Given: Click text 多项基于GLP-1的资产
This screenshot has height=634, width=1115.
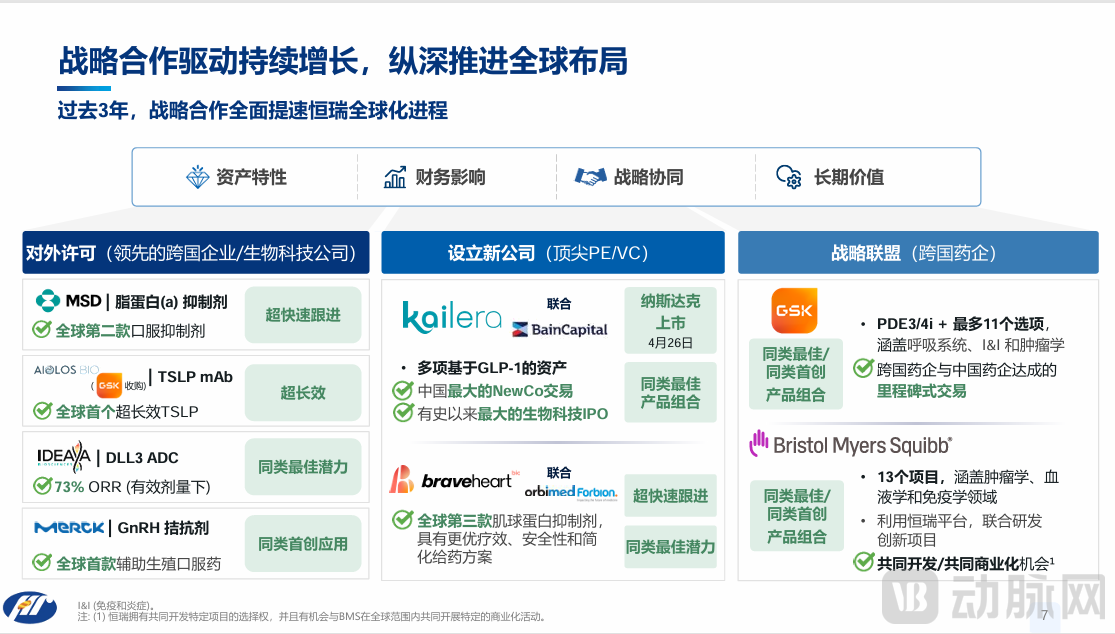Looking at the screenshot, I should pos(491,367).
